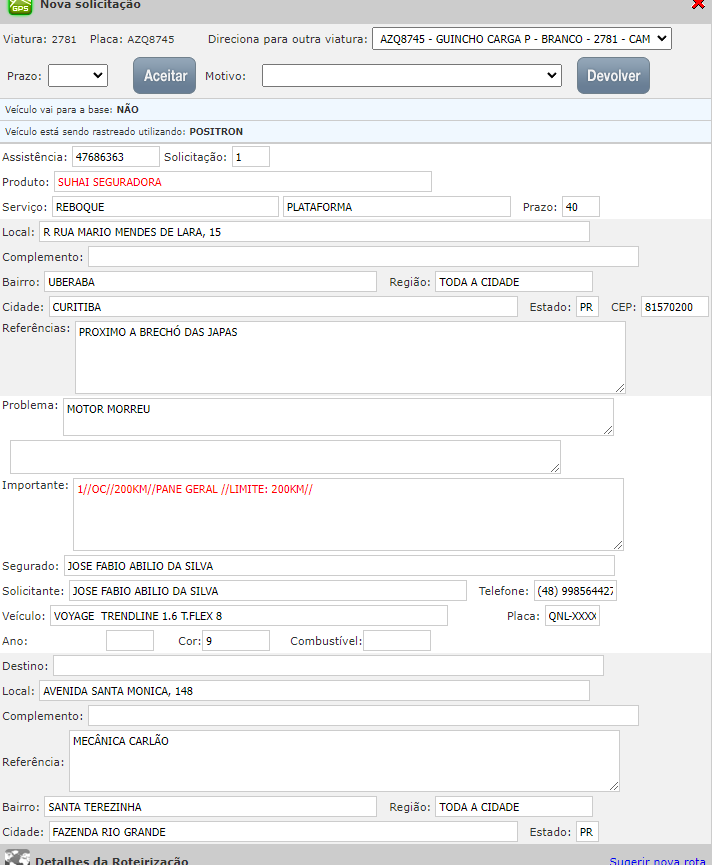Click the Devolver button
This screenshot has width=713, height=865.
coord(613,76)
